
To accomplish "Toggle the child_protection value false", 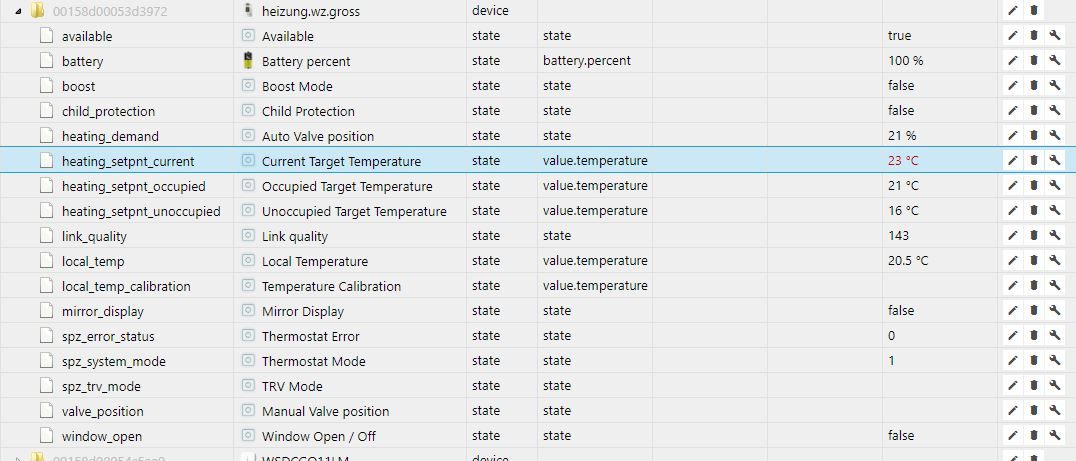I will click(x=900, y=111).
